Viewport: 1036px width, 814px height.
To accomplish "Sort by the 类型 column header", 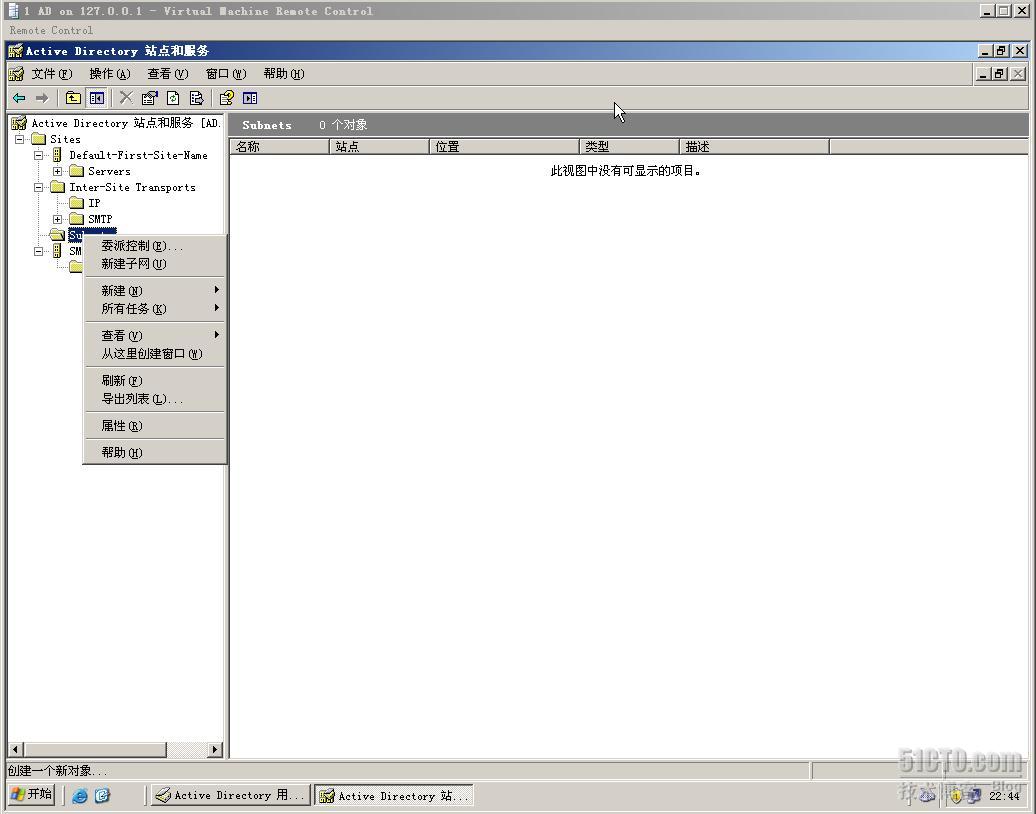I will click(629, 147).
